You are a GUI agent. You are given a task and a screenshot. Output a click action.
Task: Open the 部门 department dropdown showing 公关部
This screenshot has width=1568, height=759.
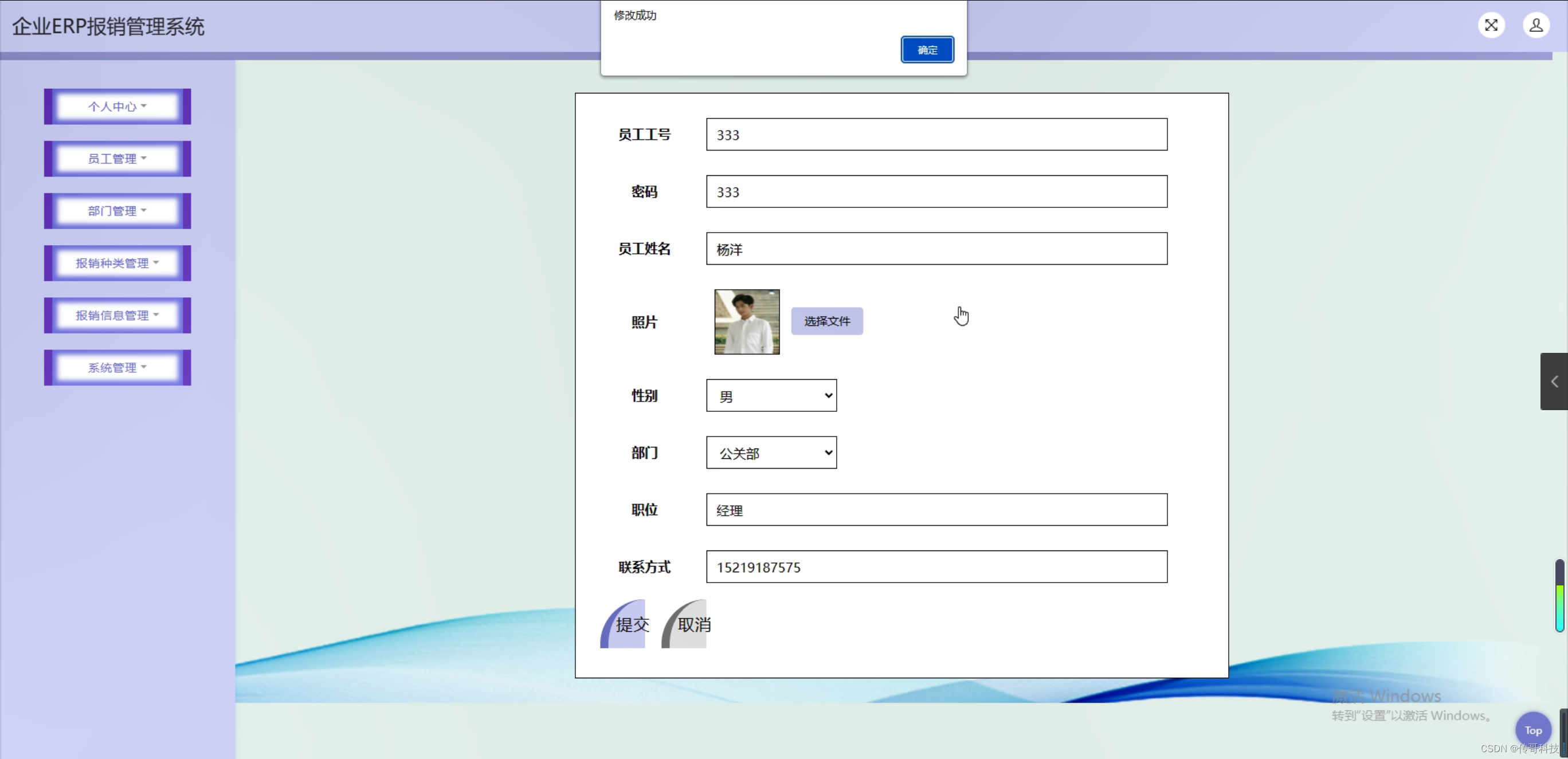[771, 453]
